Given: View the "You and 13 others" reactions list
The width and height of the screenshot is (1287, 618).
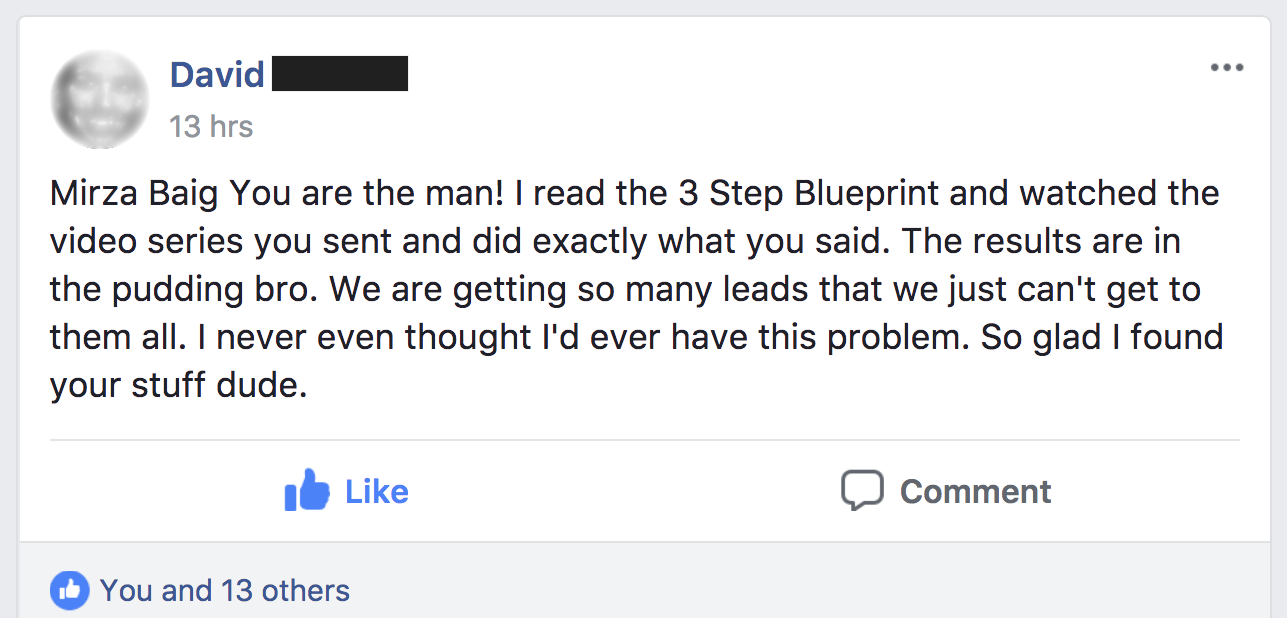Looking at the screenshot, I should click(224, 590).
